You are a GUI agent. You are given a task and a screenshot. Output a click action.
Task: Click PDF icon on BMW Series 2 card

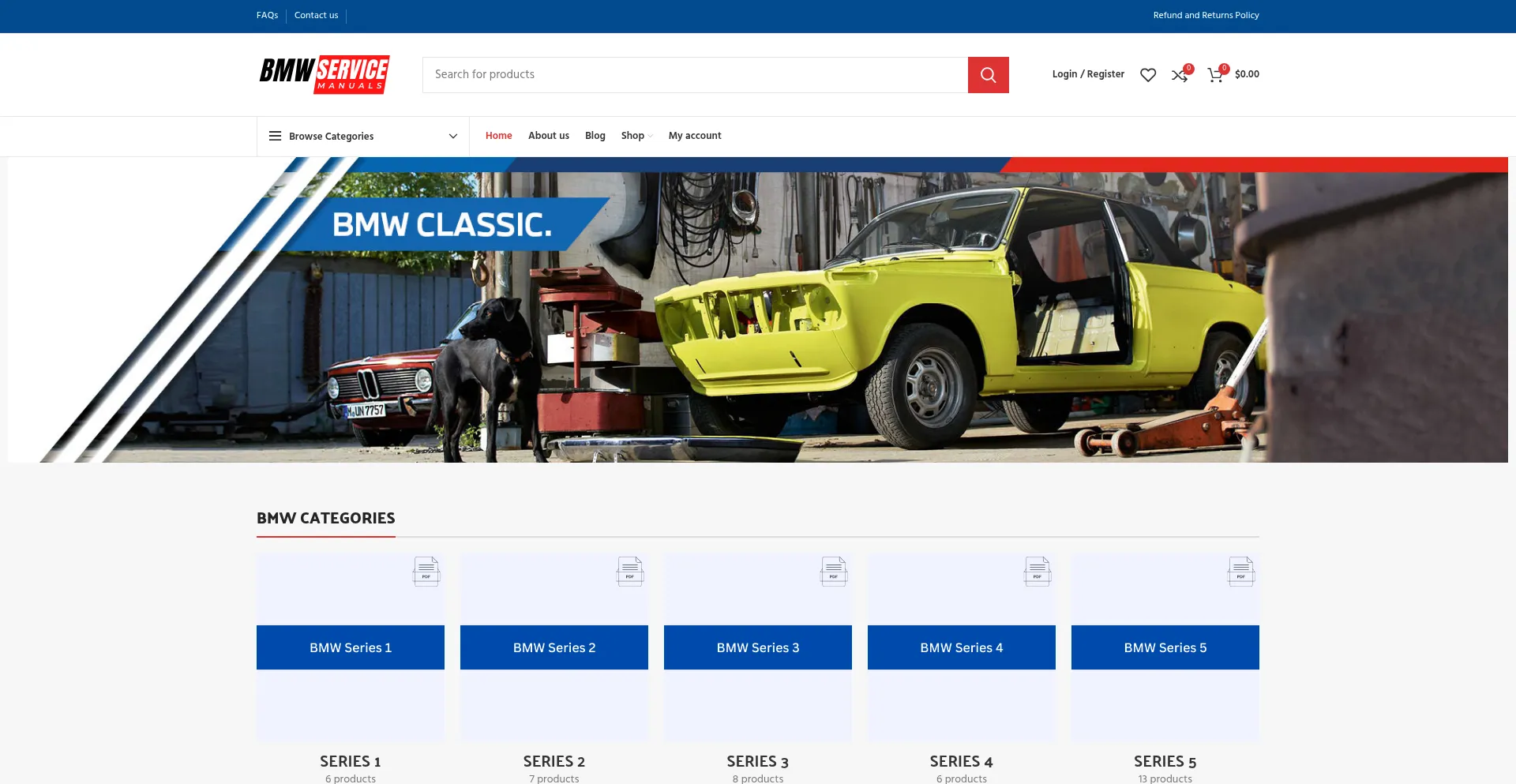pyautogui.click(x=630, y=571)
